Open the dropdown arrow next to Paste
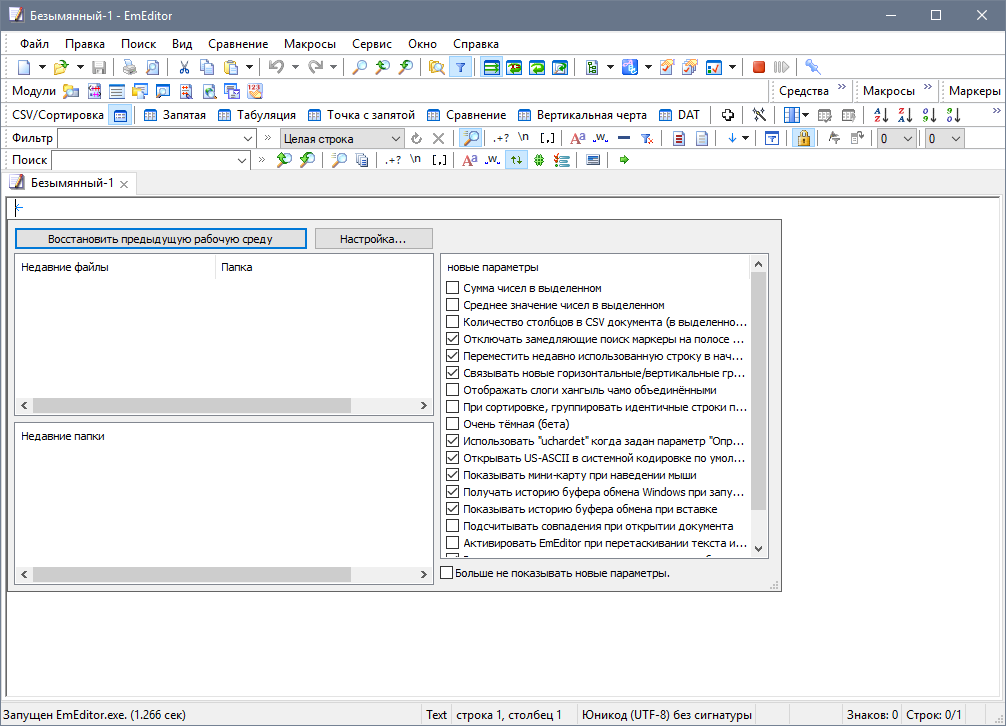The height and width of the screenshot is (726, 1006). pos(249,67)
